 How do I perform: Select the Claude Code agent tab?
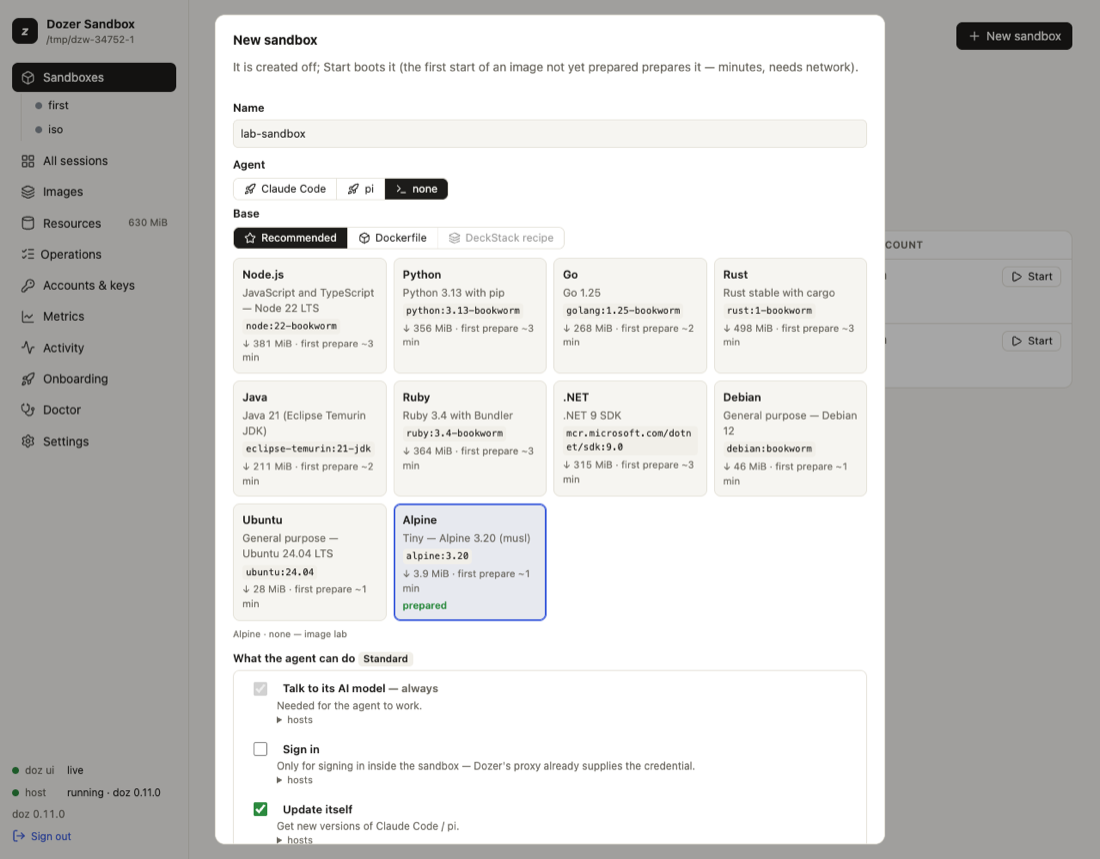point(285,189)
